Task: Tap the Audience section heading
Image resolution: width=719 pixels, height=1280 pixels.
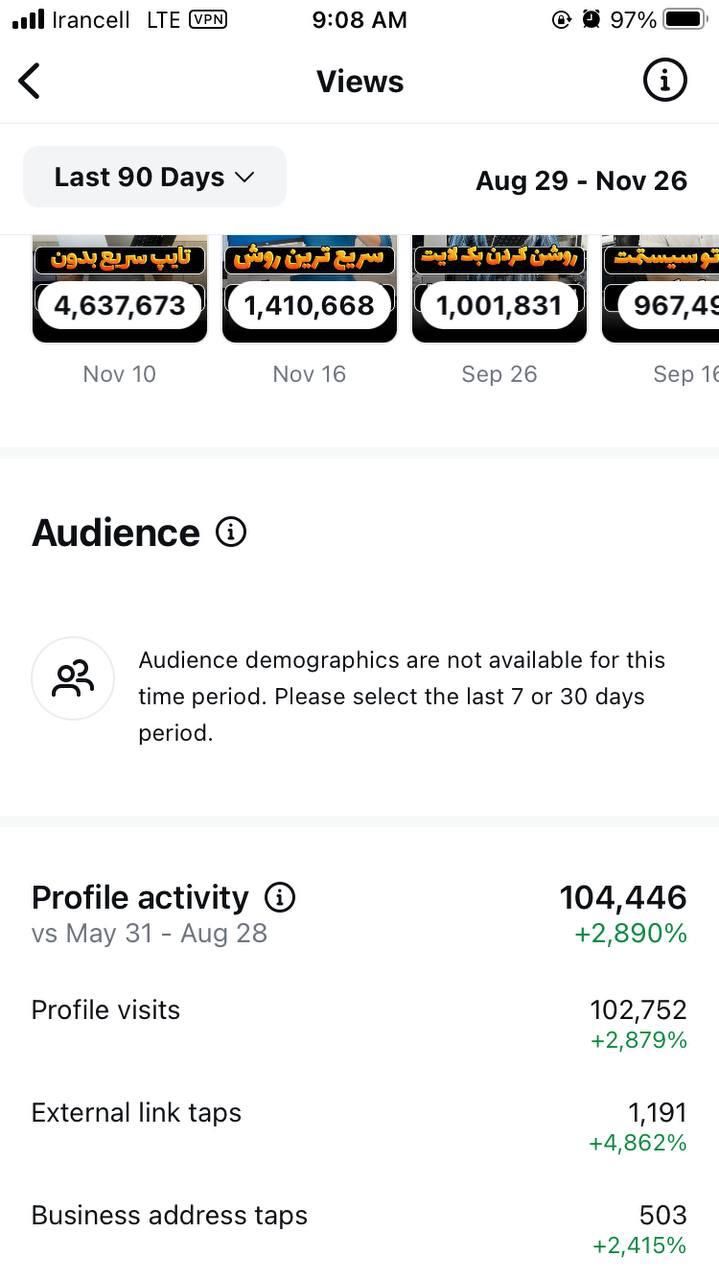Action: pyautogui.click(x=116, y=532)
